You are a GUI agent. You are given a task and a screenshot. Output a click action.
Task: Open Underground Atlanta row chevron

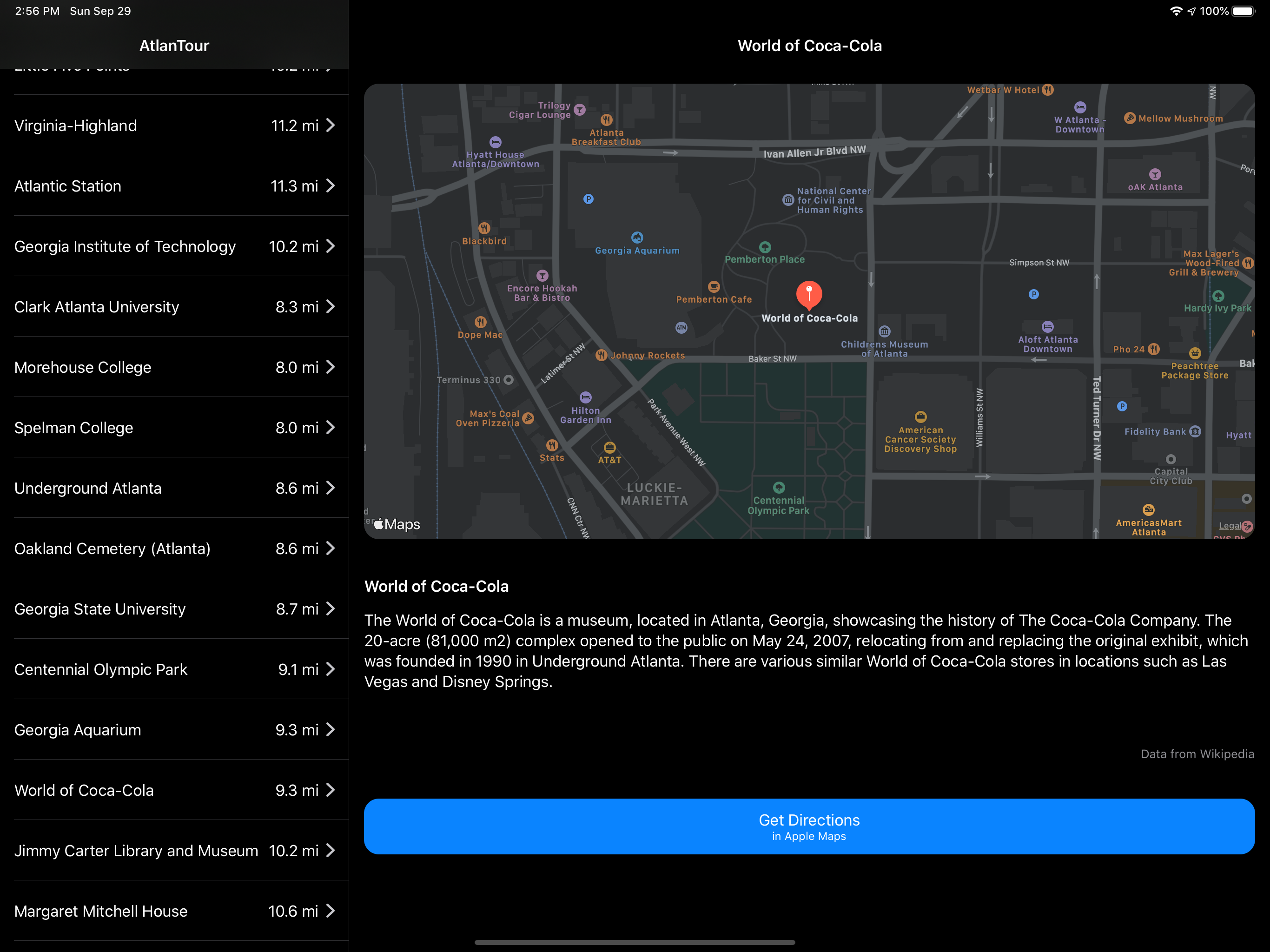[330, 488]
